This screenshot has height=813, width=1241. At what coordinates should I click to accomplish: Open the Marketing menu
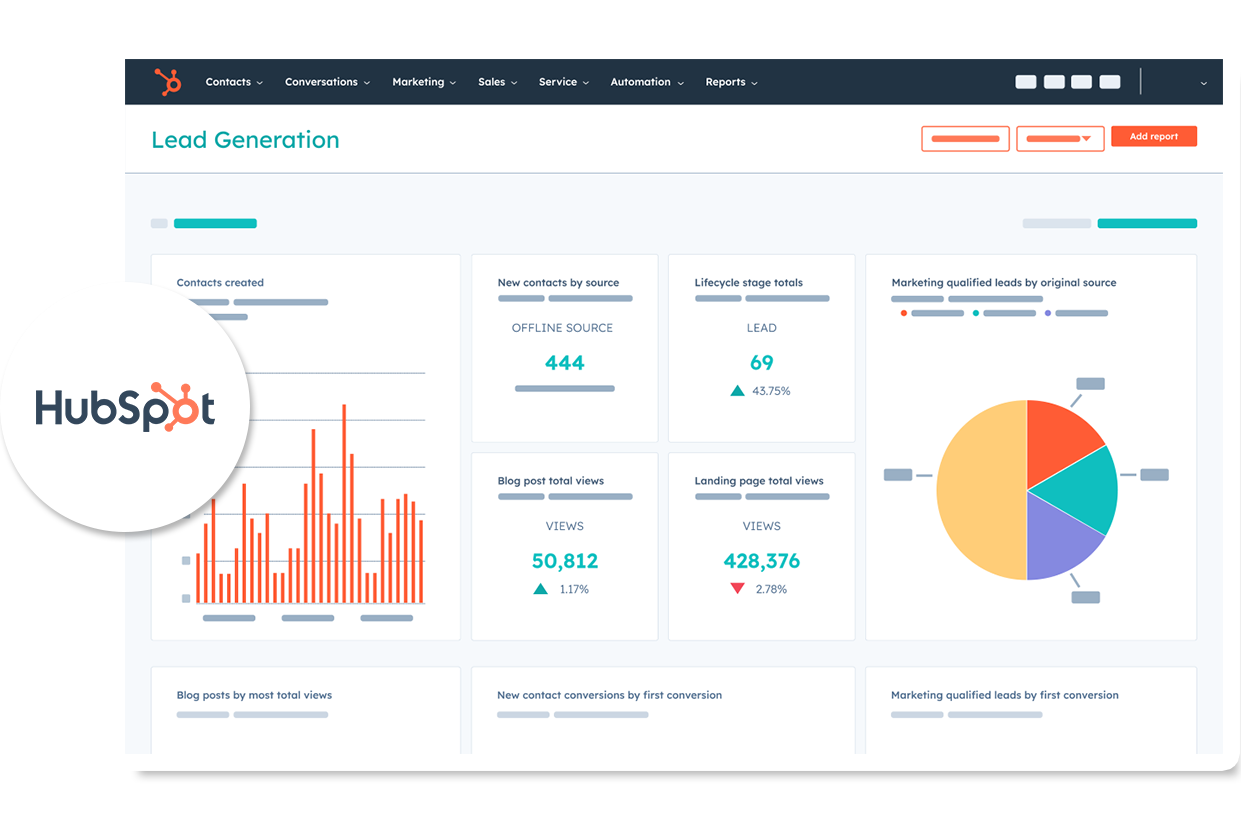coord(424,82)
